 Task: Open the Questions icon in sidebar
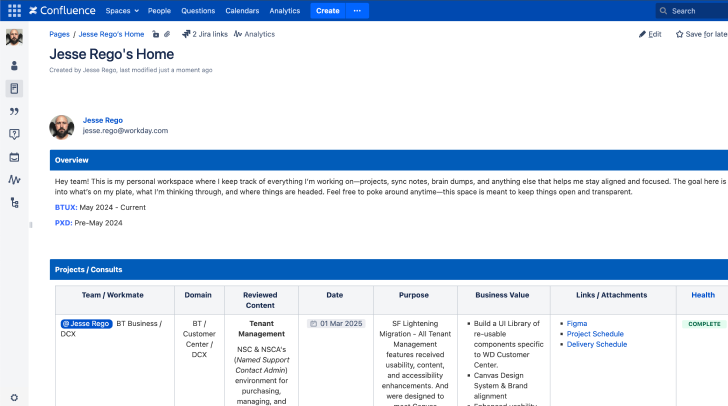(14, 134)
